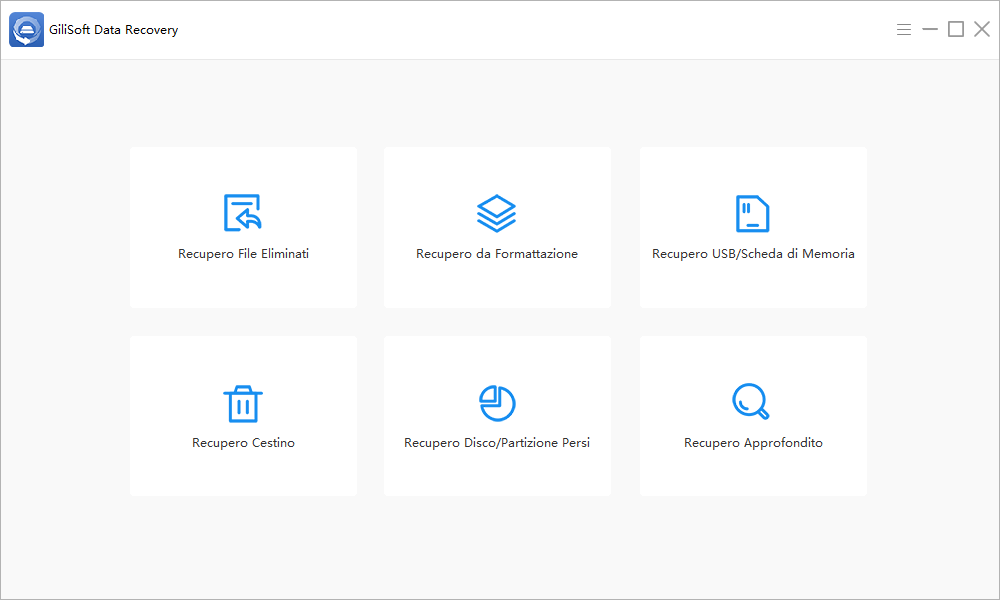Choose the Recupero Cestino label
Screen dimensions: 1000x600
tap(243, 443)
